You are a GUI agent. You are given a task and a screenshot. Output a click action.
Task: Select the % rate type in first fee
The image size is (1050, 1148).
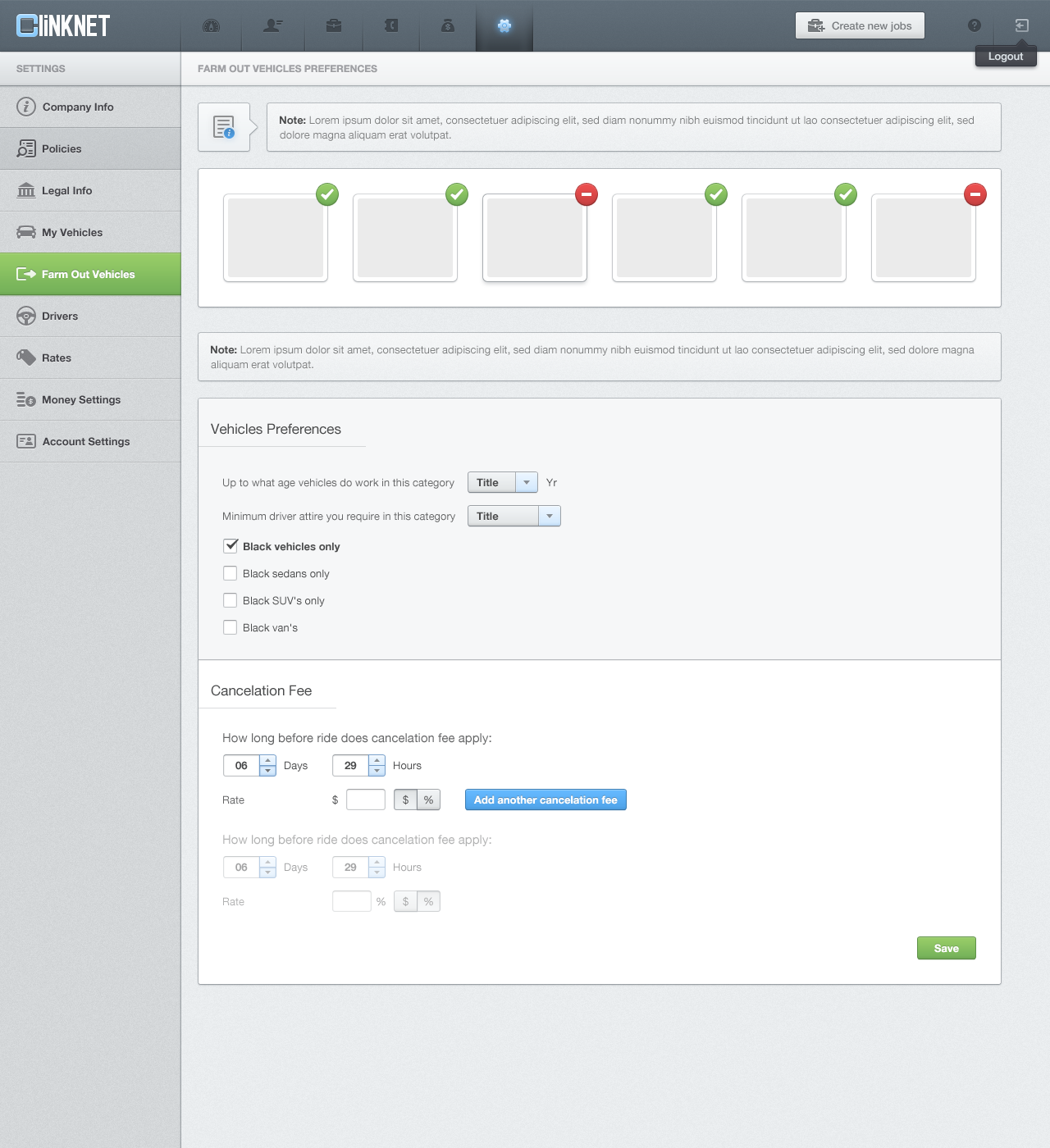click(x=429, y=799)
